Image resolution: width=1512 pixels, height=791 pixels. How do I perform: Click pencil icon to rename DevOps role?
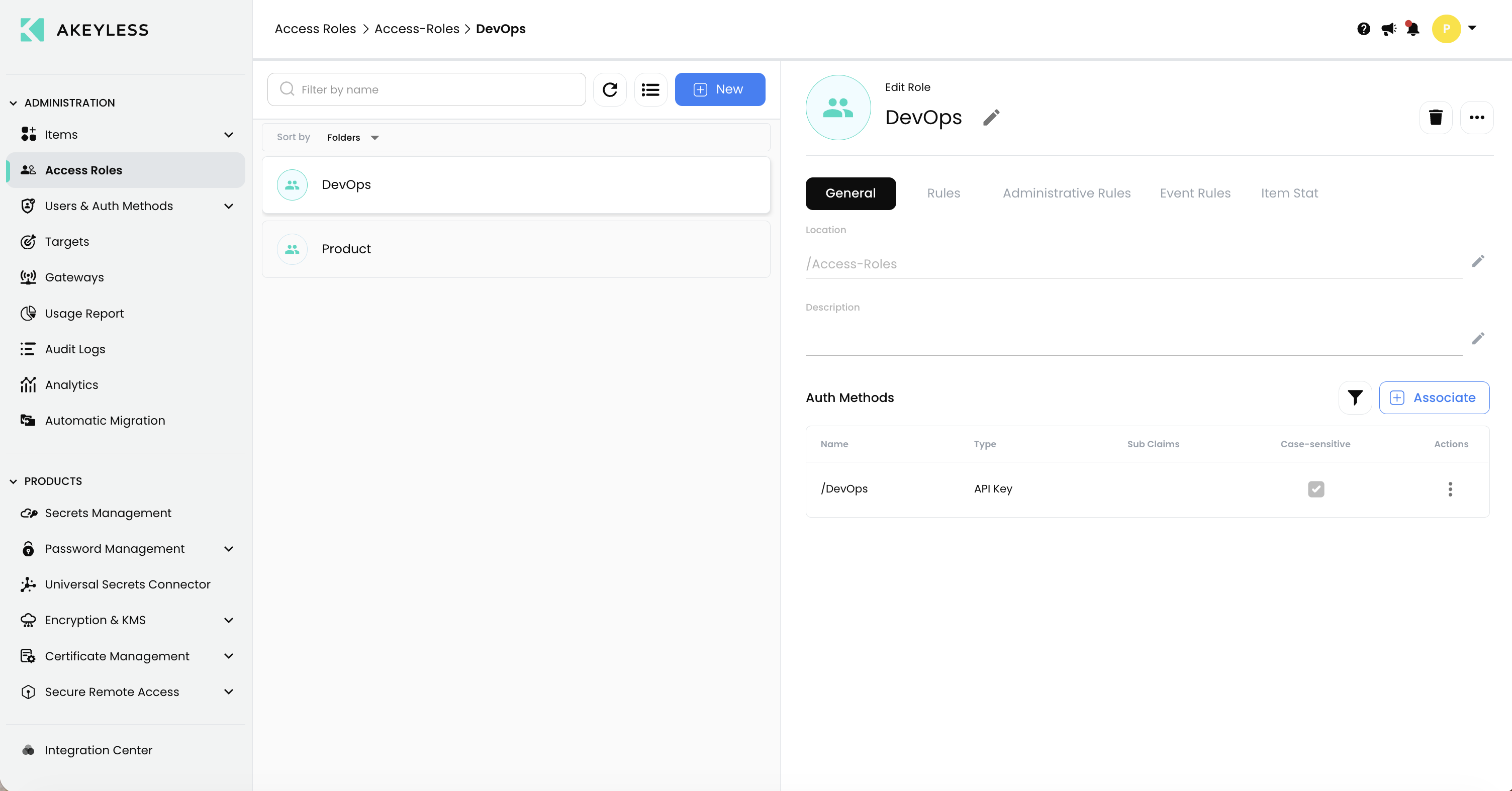point(991,118)
